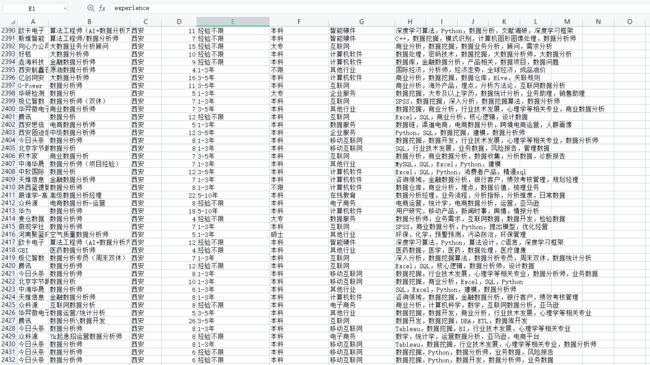Click salary value 15 in row 2392
This screenshot has height=365, width=650.
(192, 46)
